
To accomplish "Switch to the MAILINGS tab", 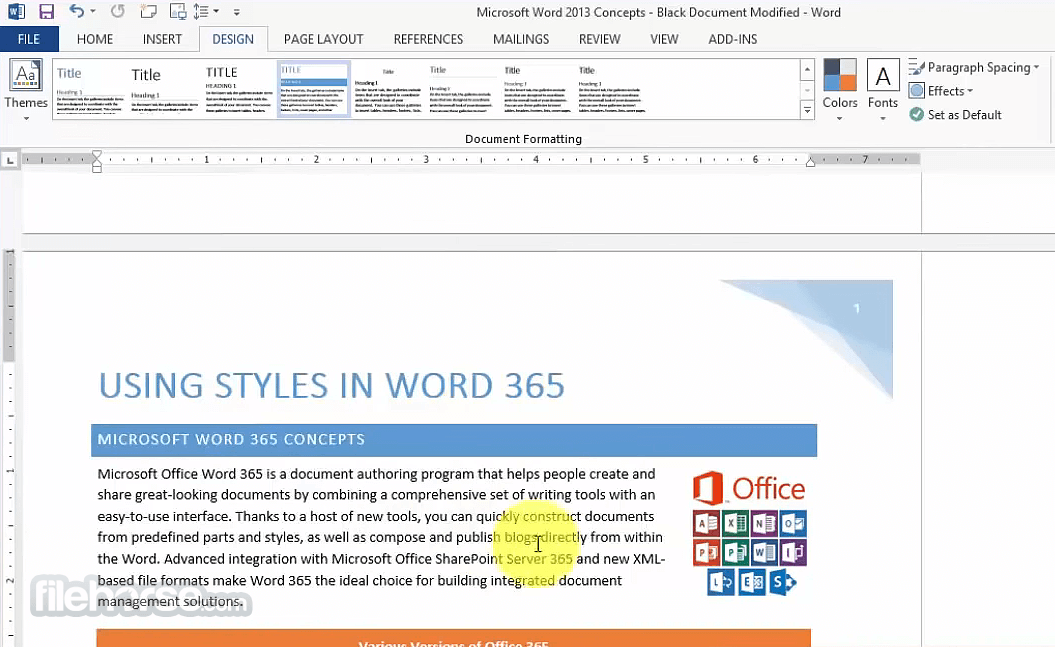I will [521, 39].
